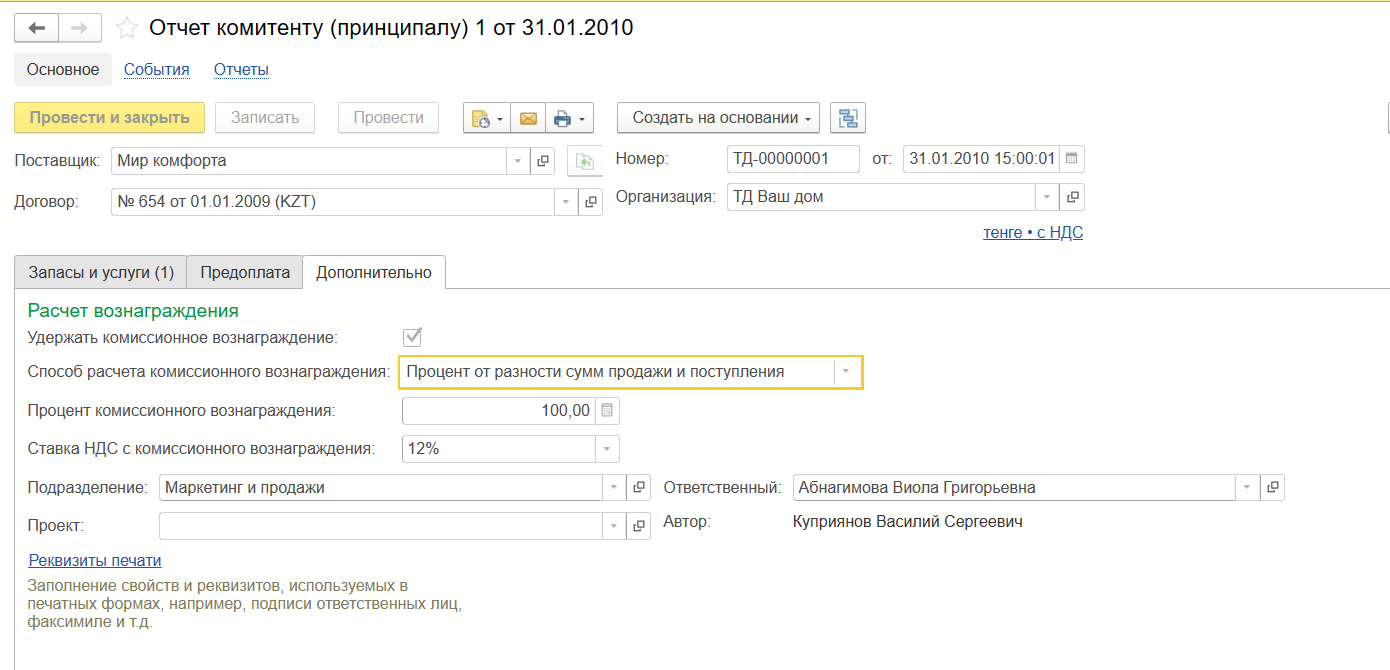
Task: Switch to 'Запасы и услуги (1)' tab
Action: tap(101, 272)
